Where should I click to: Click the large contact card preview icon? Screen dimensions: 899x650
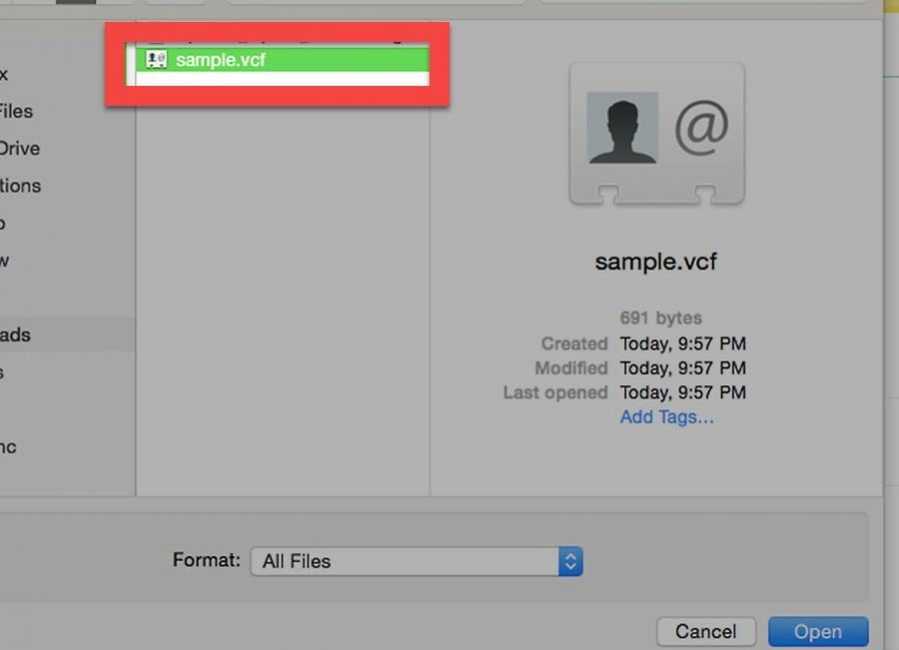(656, 134)
